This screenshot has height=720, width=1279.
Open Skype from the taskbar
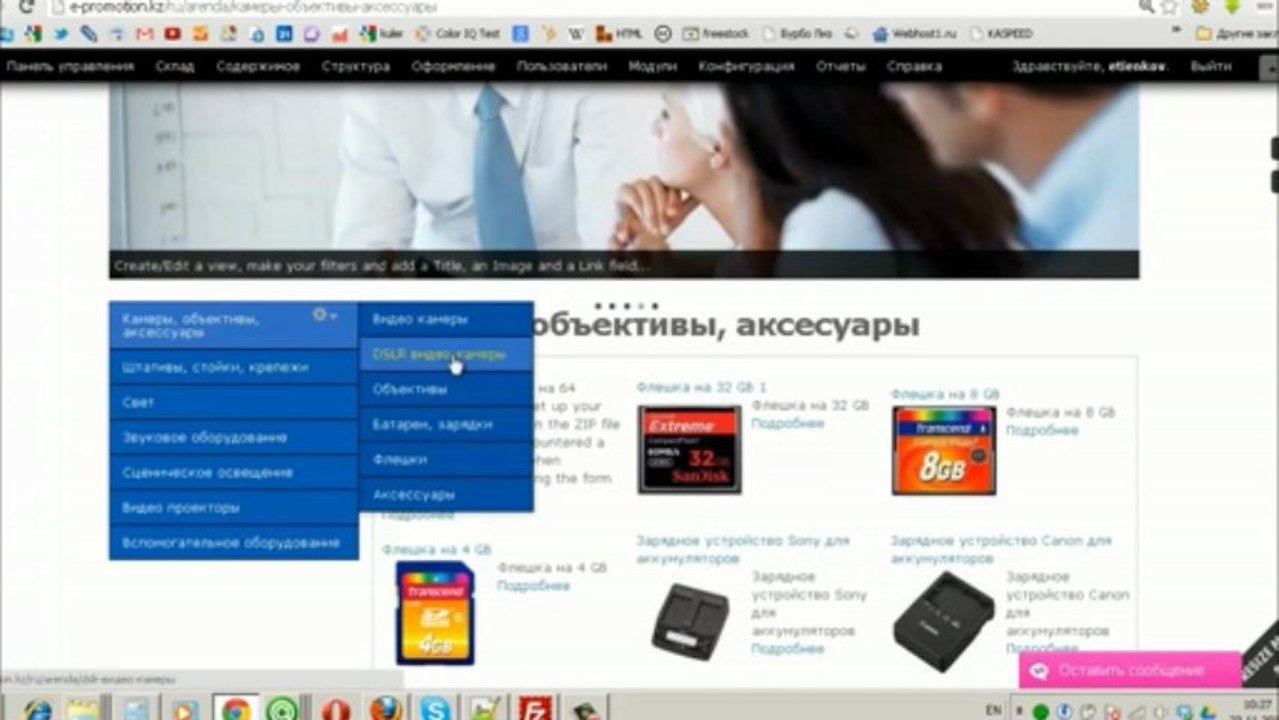(435, 710)
